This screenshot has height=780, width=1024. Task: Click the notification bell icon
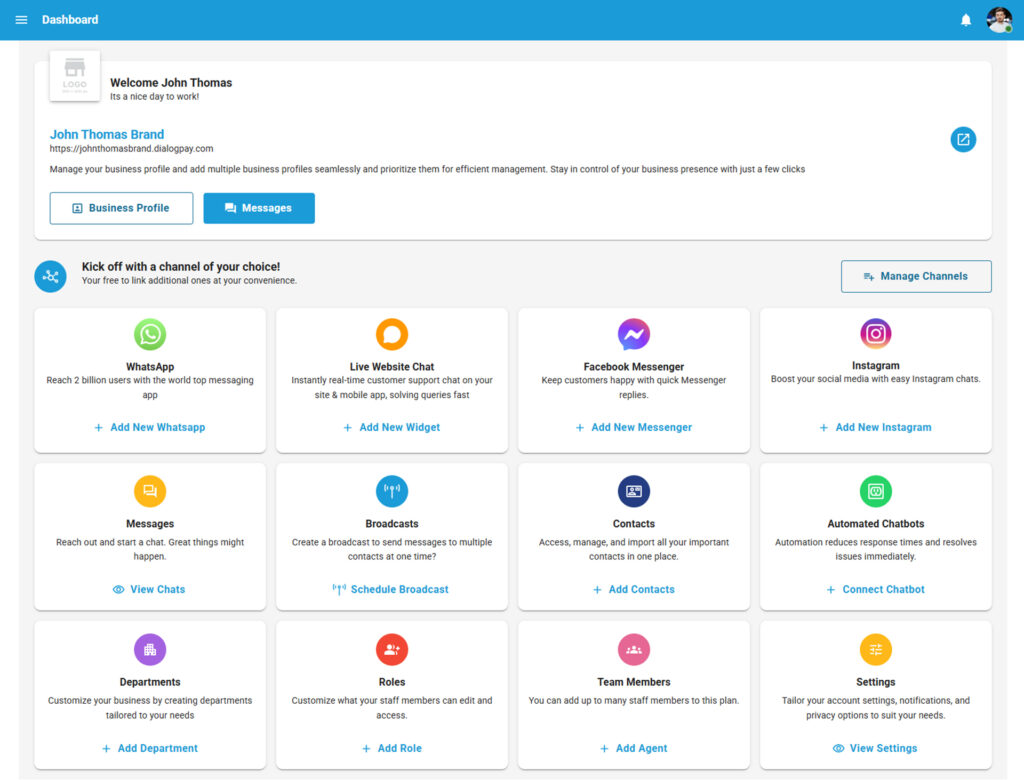point(966,20)
